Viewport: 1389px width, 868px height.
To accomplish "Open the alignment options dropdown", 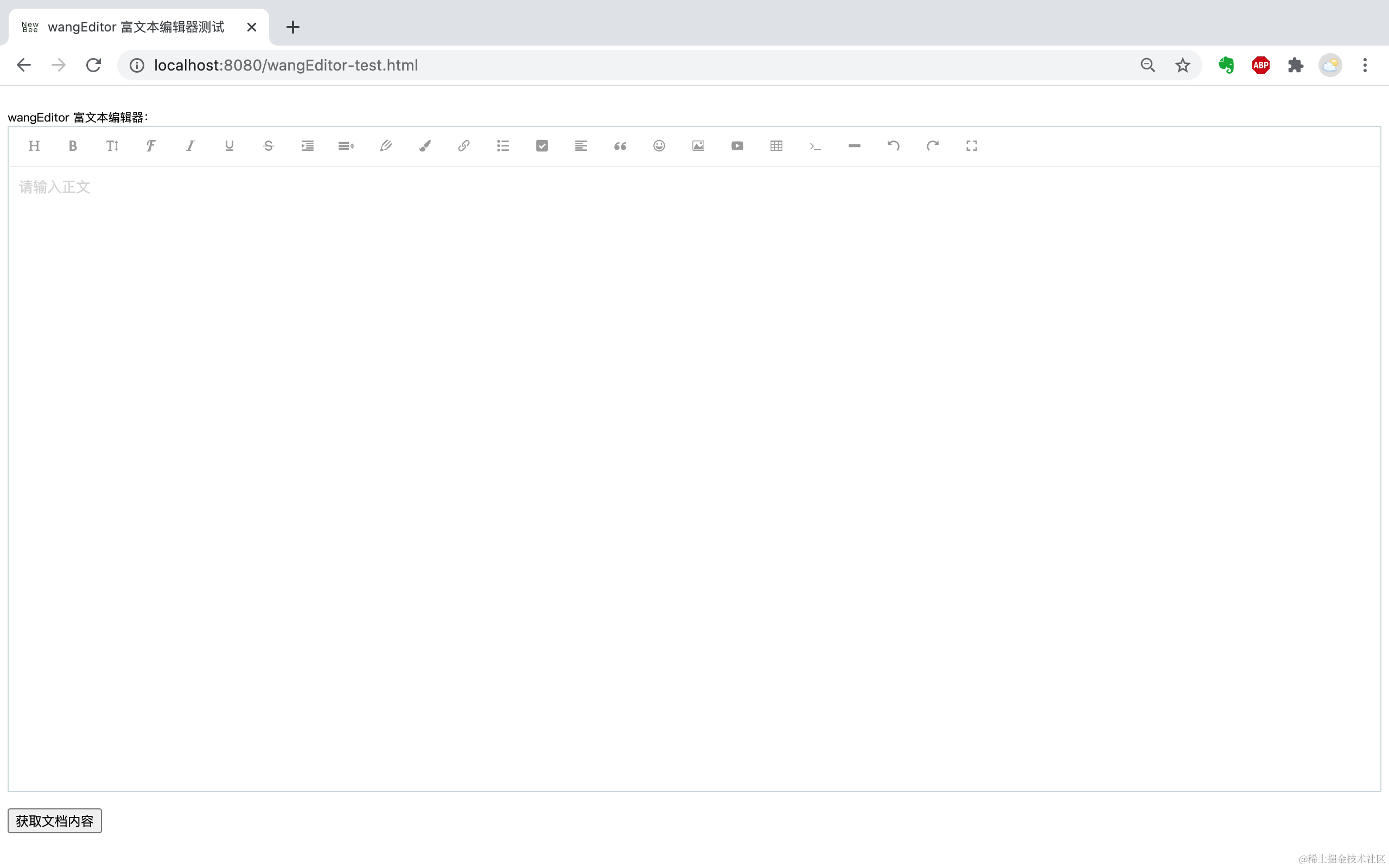I will (x=580, y=145).
